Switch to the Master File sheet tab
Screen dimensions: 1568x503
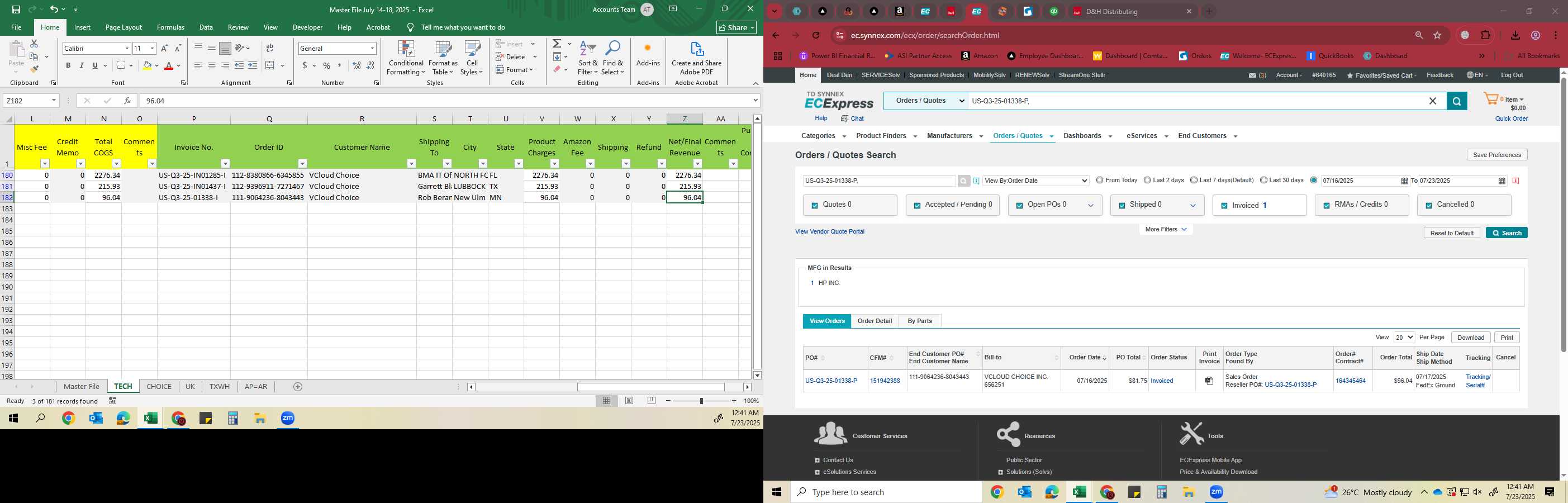click(x=82, y=387)
